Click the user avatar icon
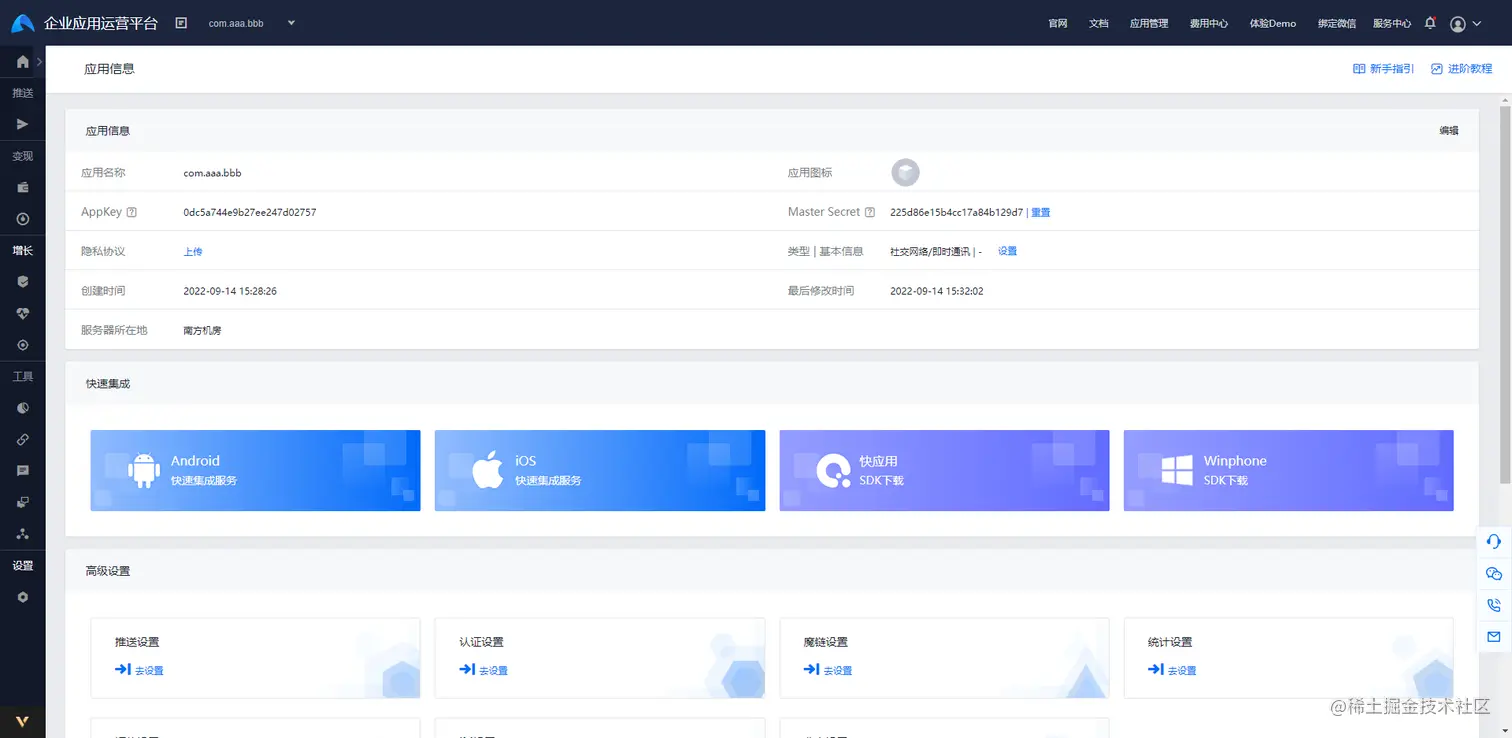1512x738 pixels. click(1457, 23)
